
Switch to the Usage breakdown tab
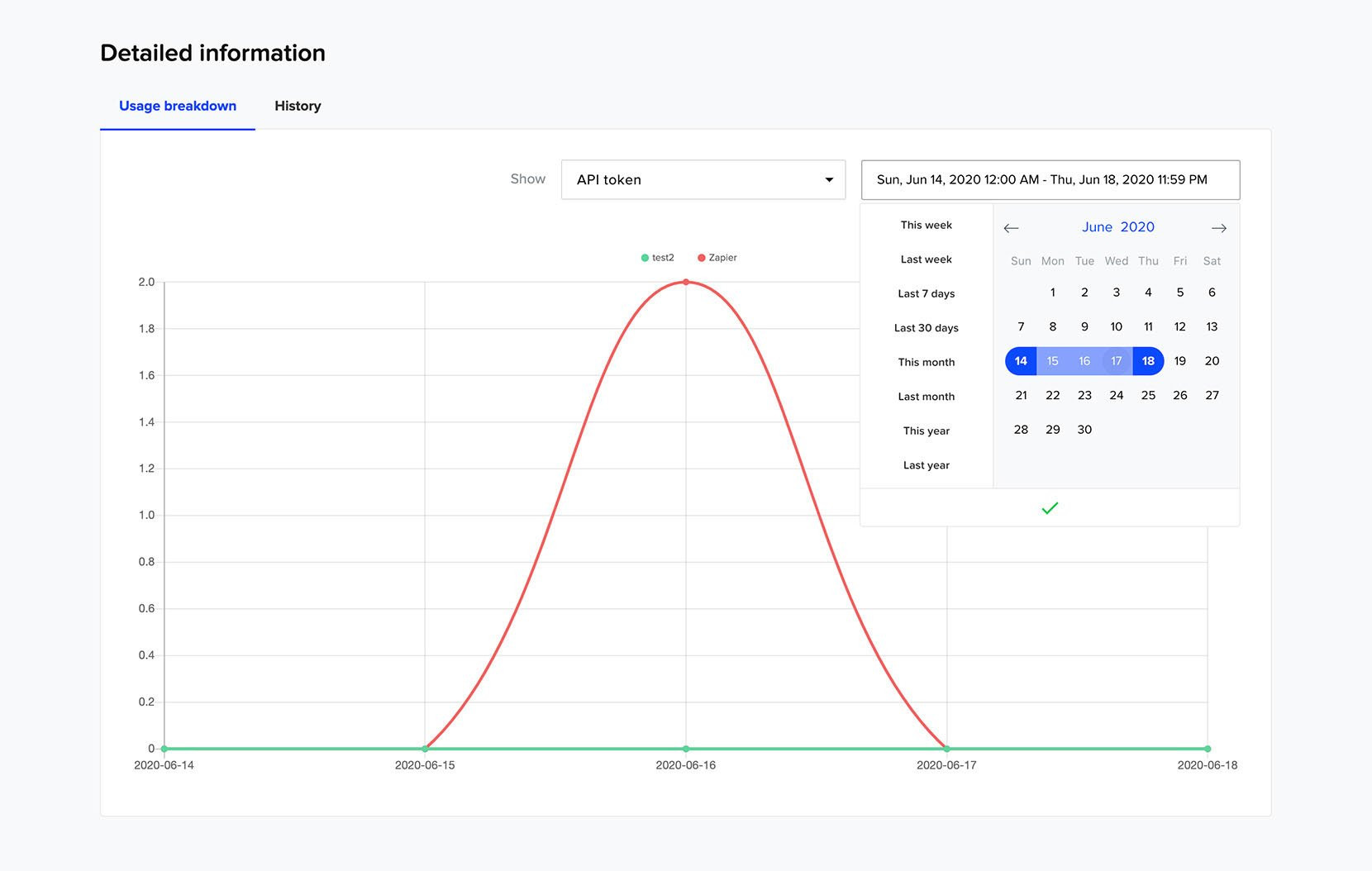[x=178, y=106]
